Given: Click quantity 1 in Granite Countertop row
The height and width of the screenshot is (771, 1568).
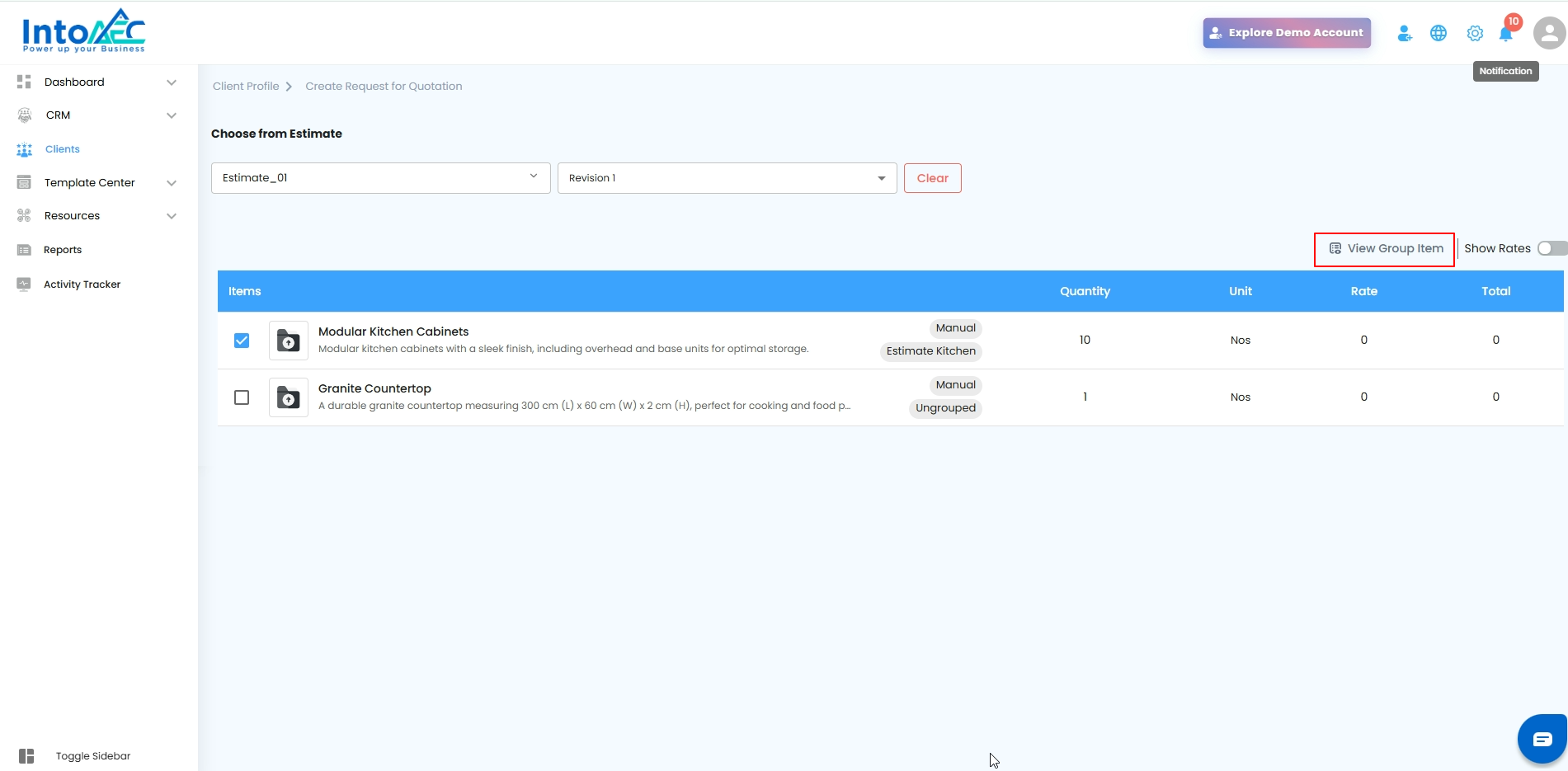Looking at the screenshot, I should tap(1085, 397).
